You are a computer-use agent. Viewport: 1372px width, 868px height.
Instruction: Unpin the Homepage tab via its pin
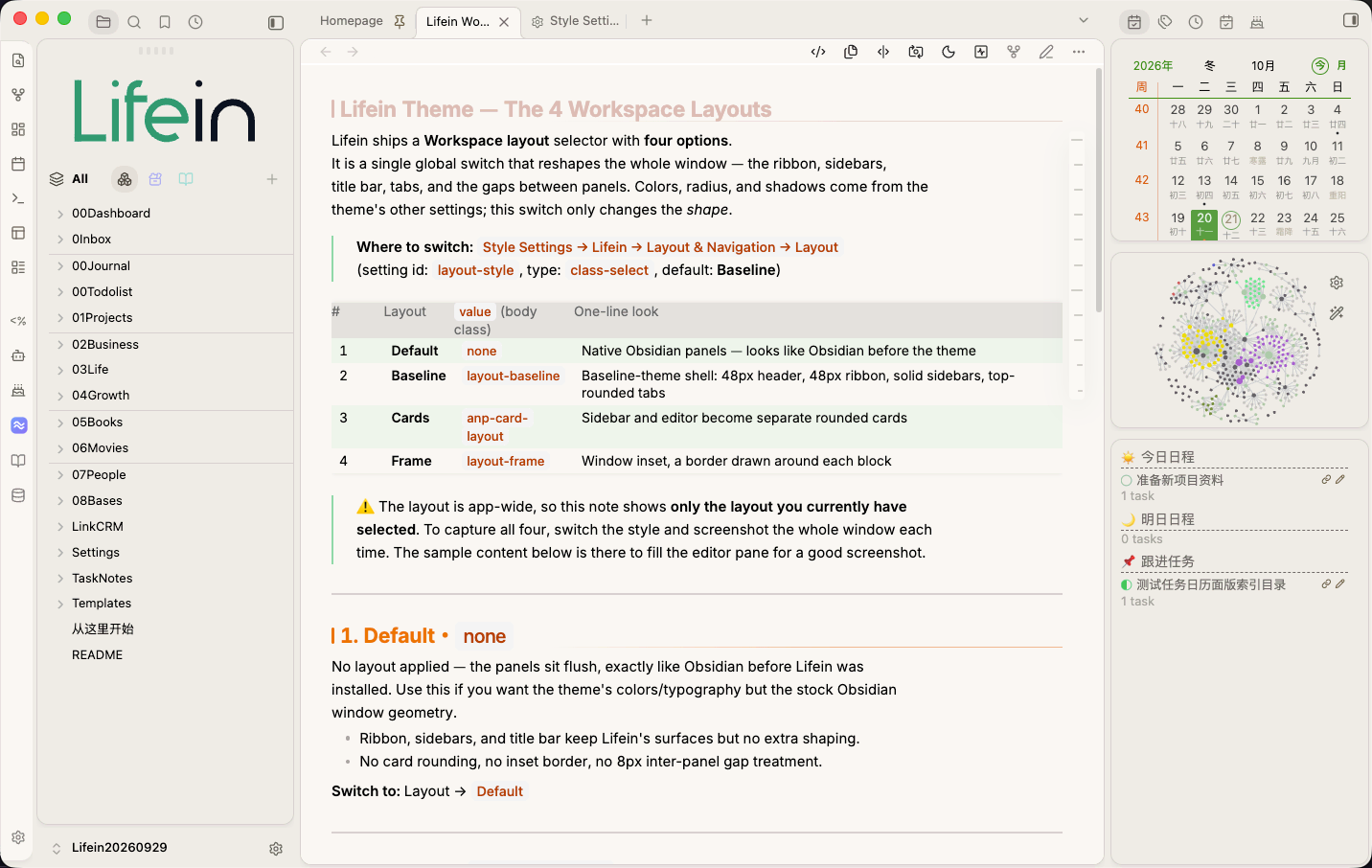click(x=400, y=21)
